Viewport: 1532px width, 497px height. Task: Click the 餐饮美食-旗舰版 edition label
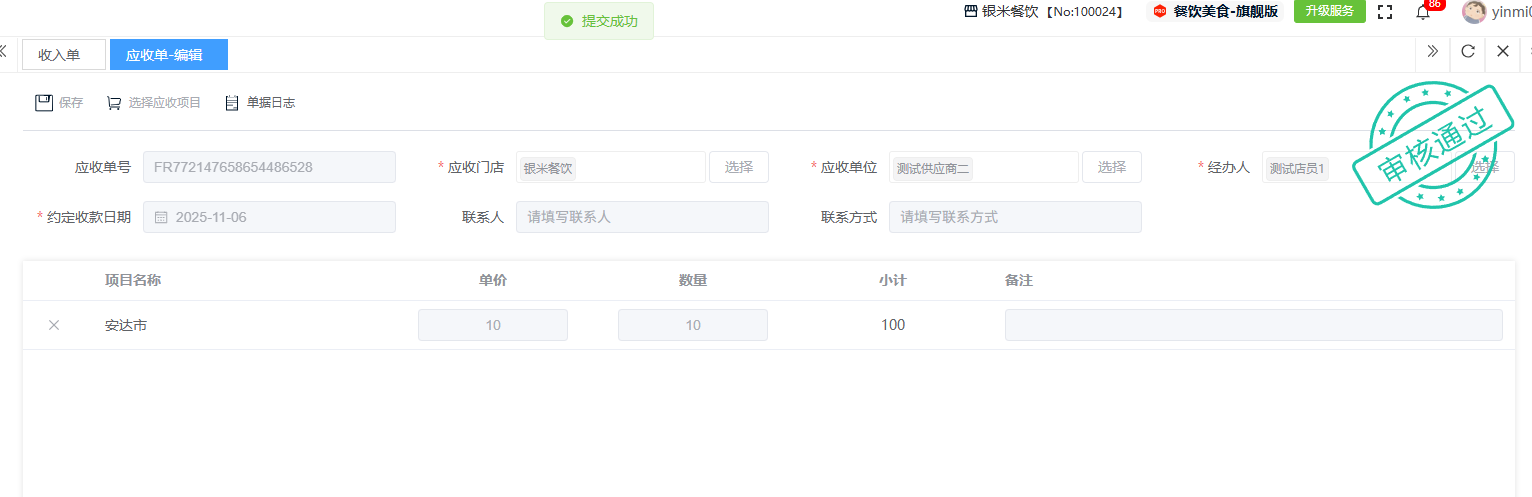coord(1224,12)
